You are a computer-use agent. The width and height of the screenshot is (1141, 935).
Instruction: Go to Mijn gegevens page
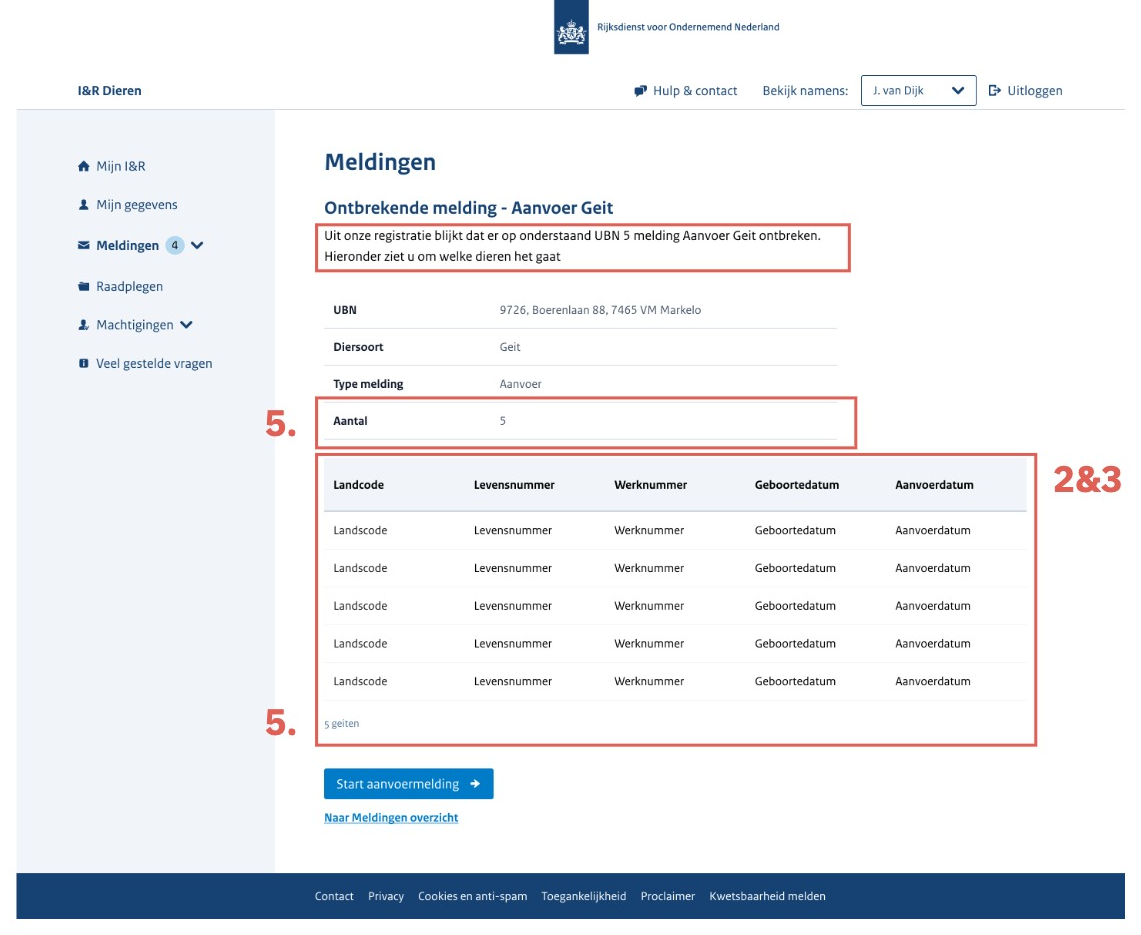137,205
